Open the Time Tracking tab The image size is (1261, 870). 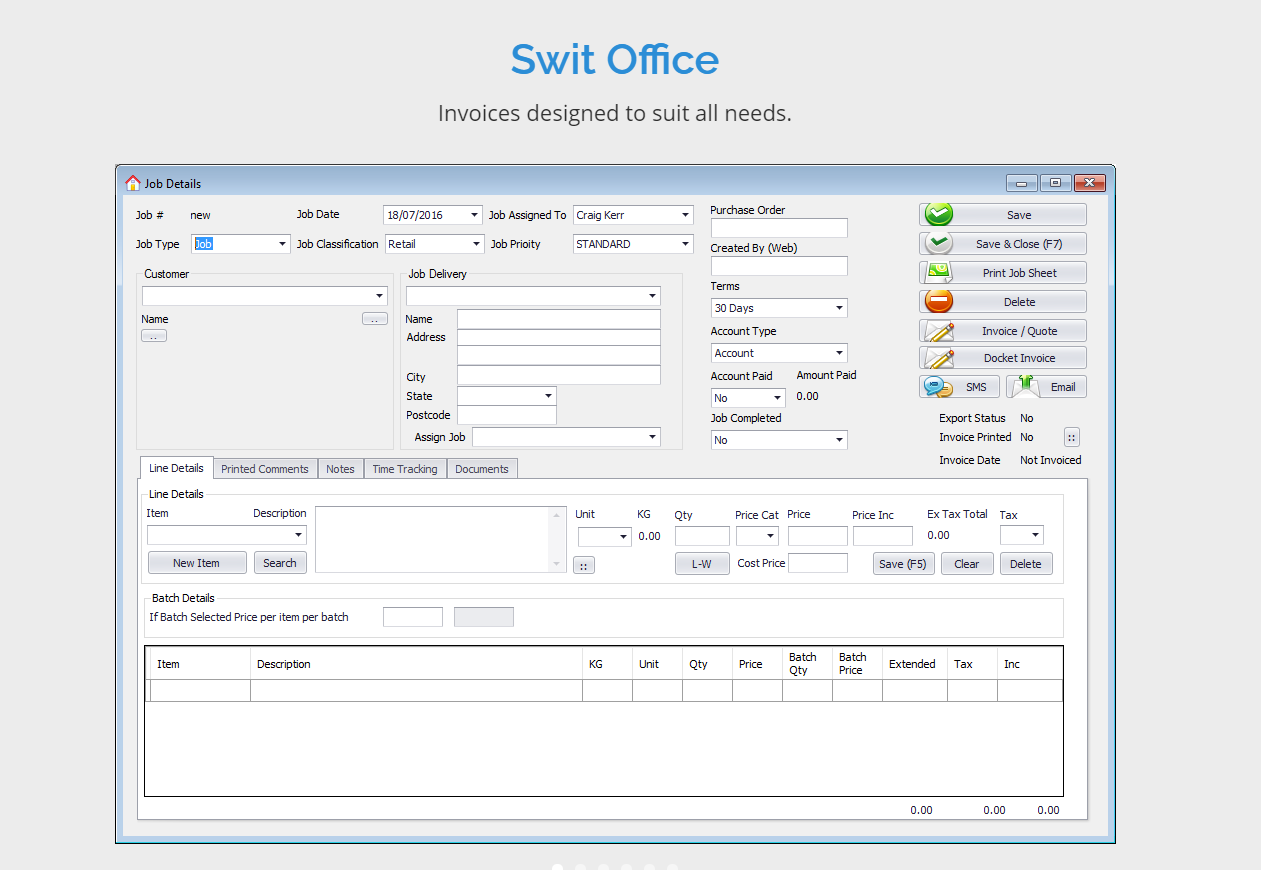click(x=404, y=469)
